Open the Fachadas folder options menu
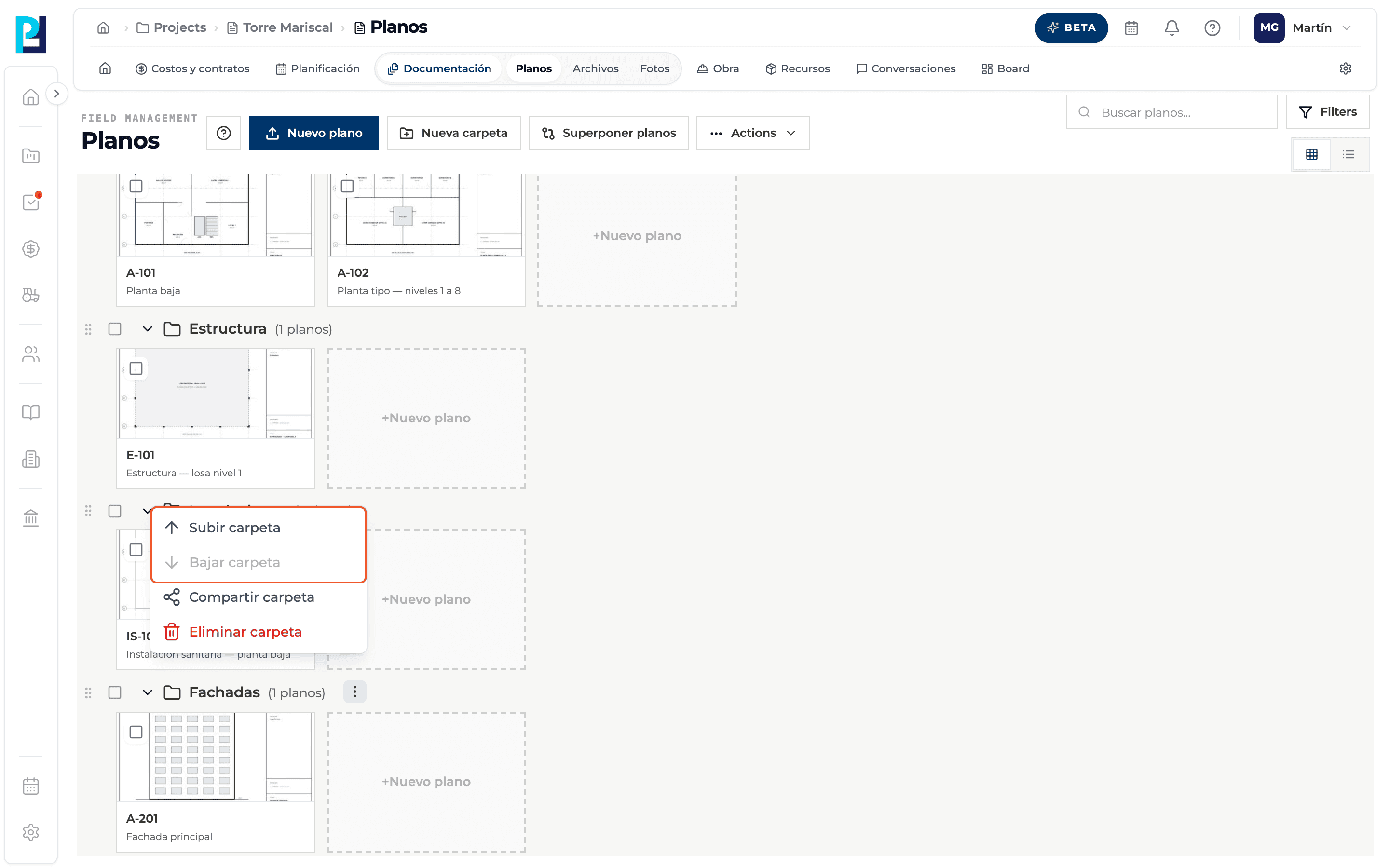1389x868 pixels. coord(354,692)
